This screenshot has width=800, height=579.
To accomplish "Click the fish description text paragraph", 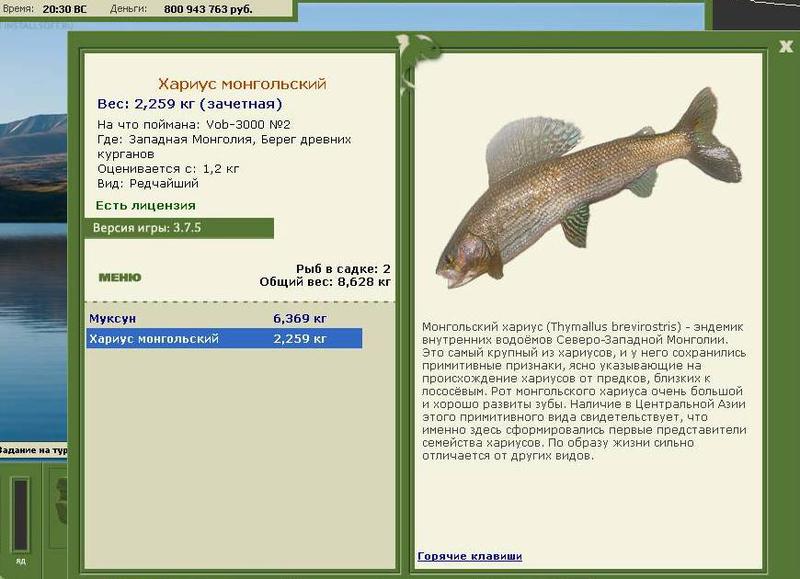I will coord(584,391).
